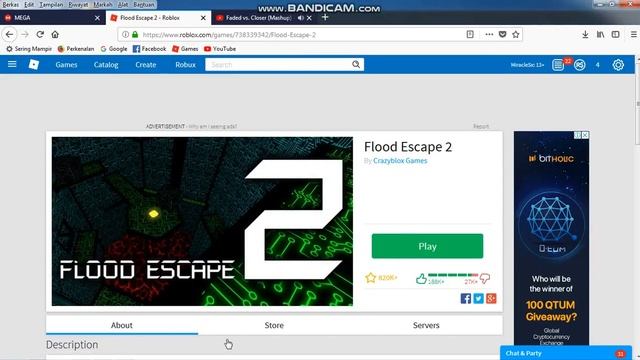Image resolution: width=640 pixels, height=360 pixels.
Task: Switch to Faded vs. Closer tab
Action: coord(258,18)
